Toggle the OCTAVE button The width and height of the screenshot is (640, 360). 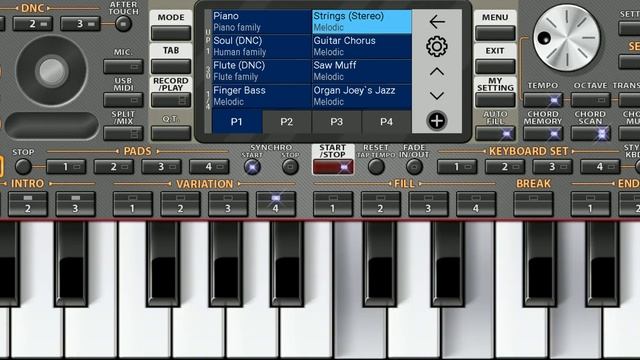tap(591, 100)
